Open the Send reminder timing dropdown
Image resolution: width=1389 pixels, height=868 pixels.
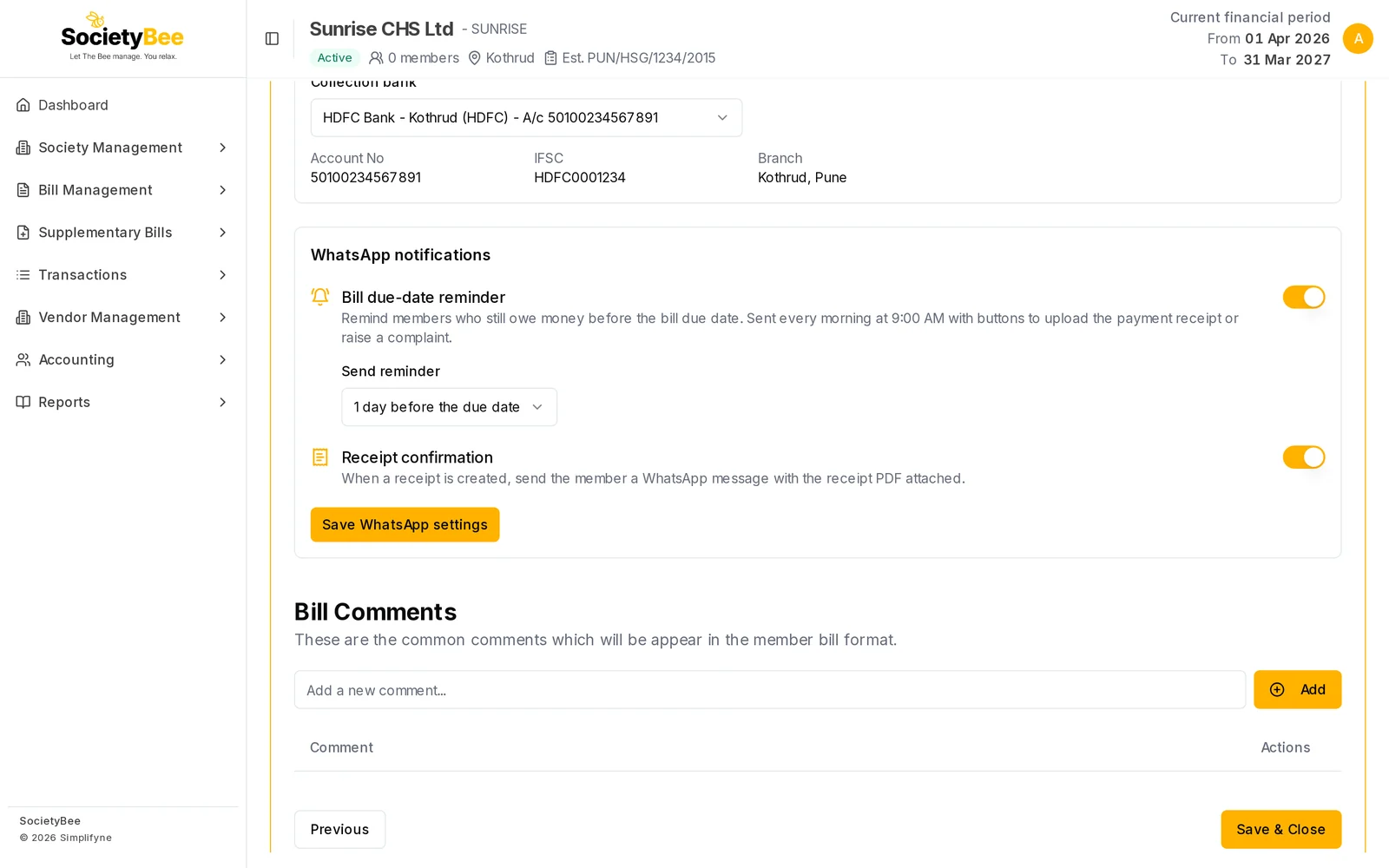click(449, 407)
